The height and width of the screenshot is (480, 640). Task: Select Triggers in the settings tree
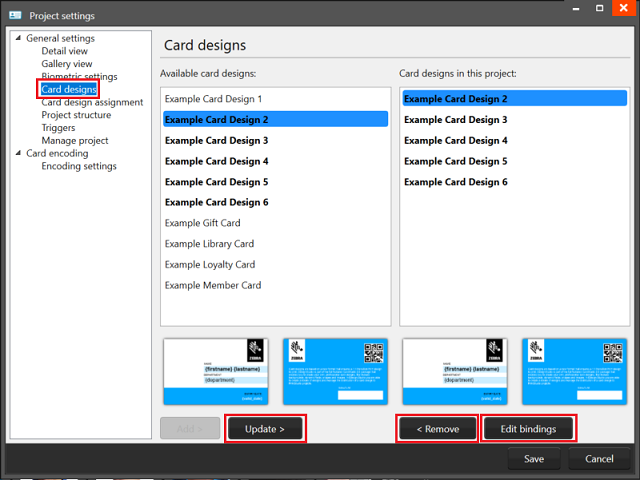click(x=58, y=128)
